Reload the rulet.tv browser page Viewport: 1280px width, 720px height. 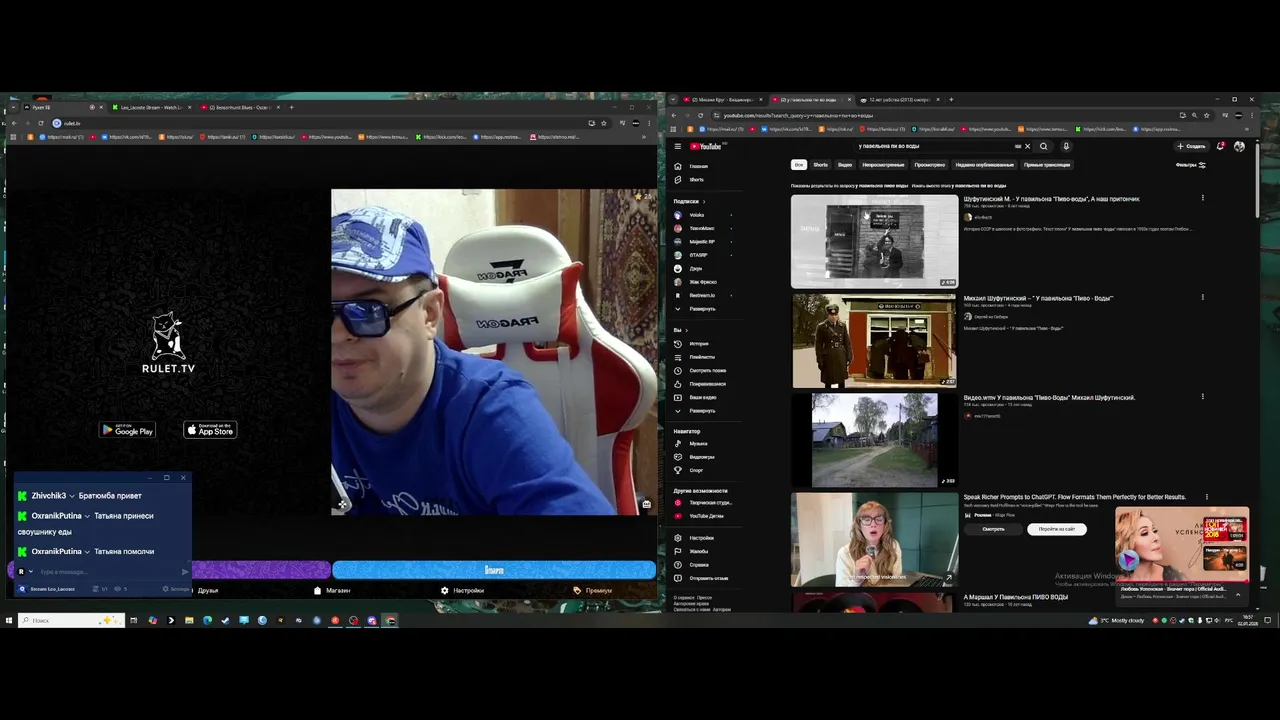(41, 123)
